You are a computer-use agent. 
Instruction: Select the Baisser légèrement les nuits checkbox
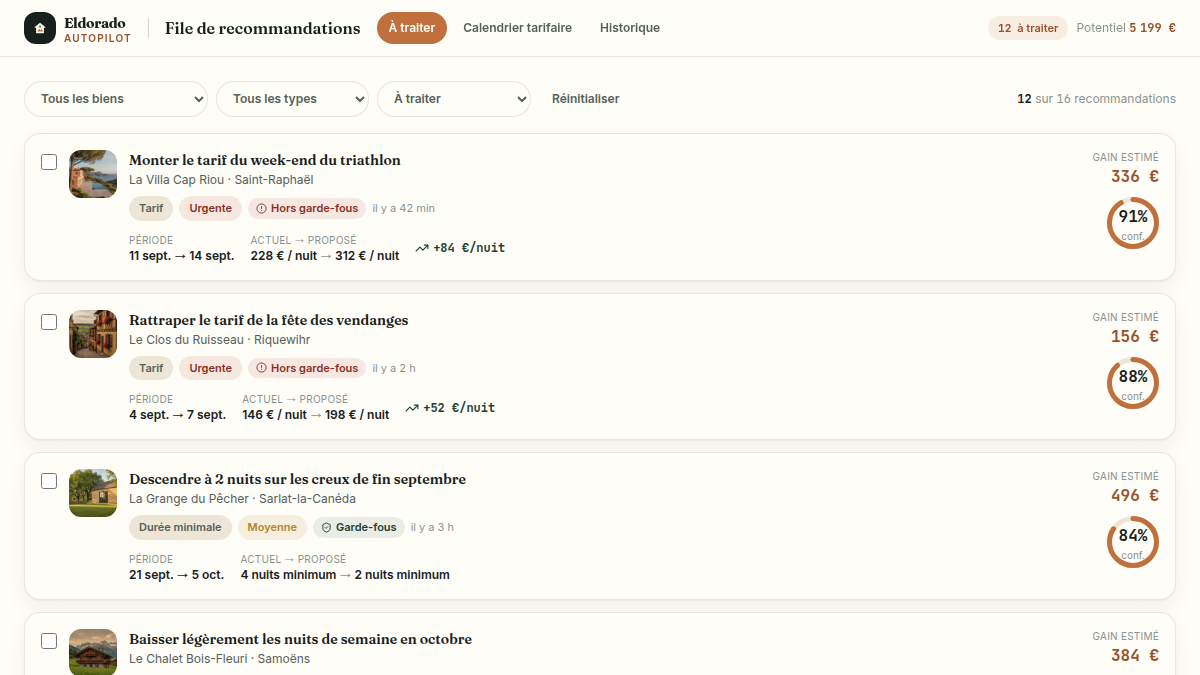click(49, 641)
